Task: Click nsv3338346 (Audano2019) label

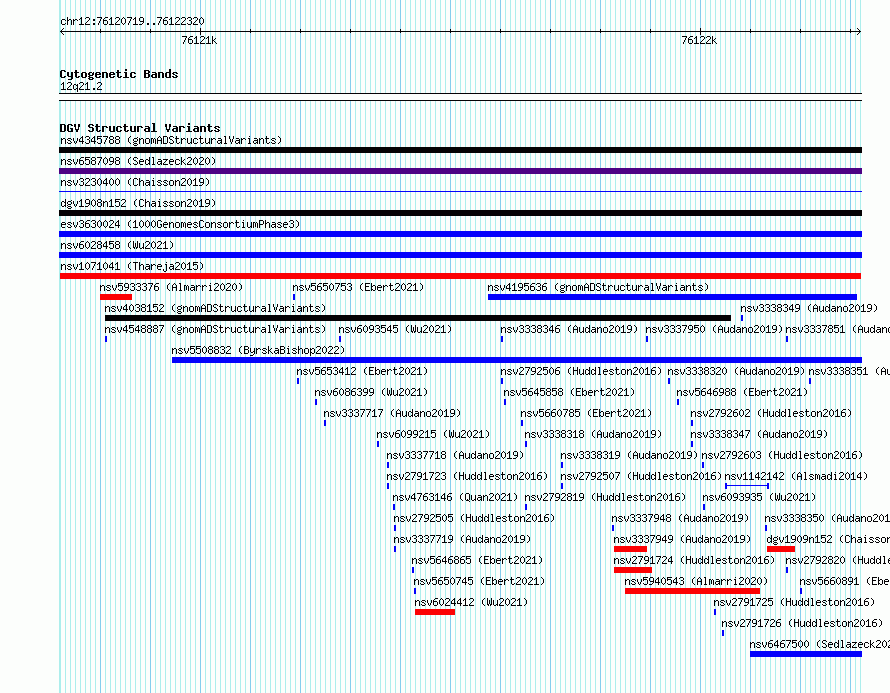Action: [569, 329]
